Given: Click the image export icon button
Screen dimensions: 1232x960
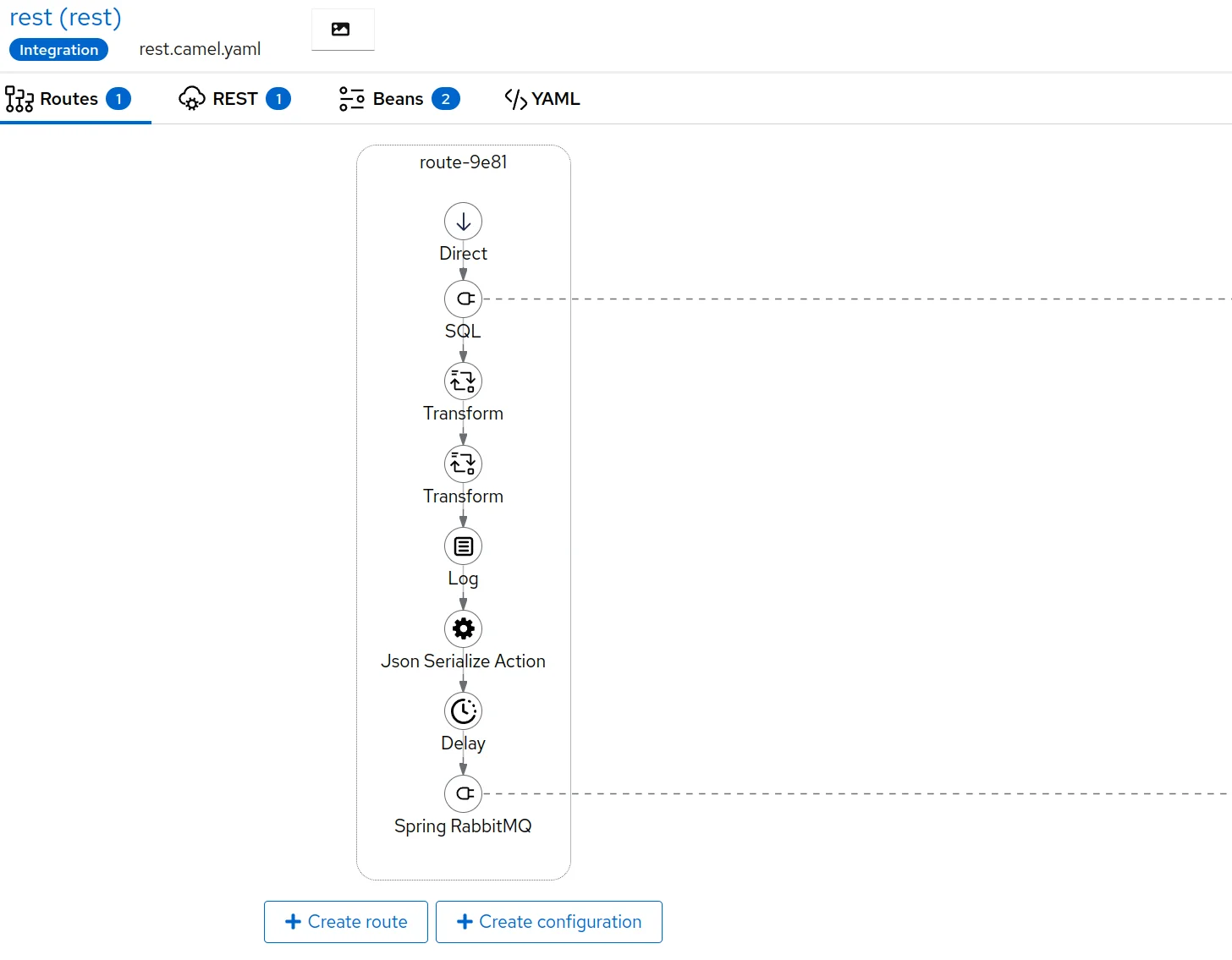Looking at the screenshot, I should (x=342, y=30).
